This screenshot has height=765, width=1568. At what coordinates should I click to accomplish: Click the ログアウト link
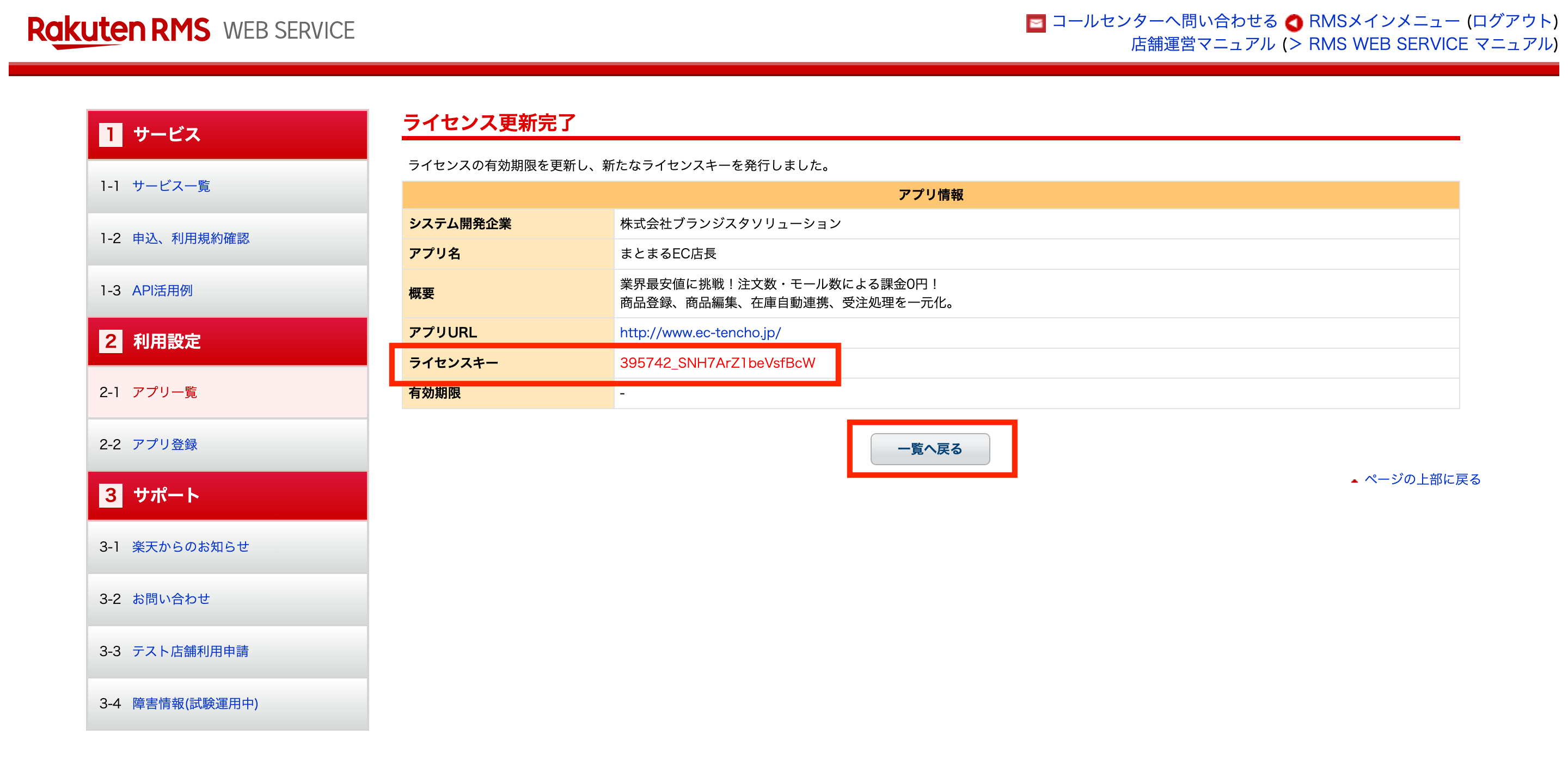(1512, 21)
